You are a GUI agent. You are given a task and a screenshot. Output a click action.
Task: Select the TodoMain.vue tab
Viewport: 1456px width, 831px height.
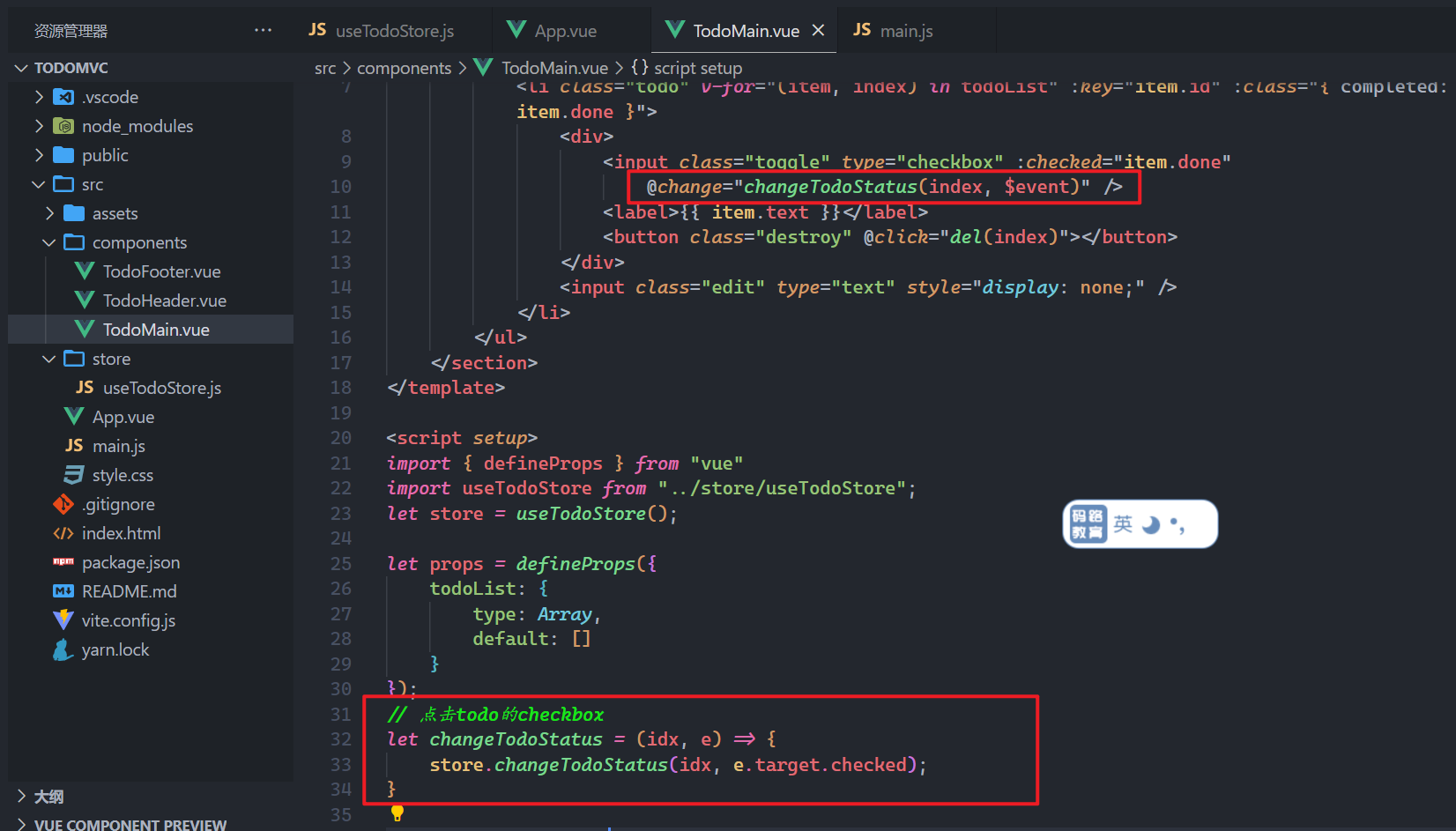746,30
